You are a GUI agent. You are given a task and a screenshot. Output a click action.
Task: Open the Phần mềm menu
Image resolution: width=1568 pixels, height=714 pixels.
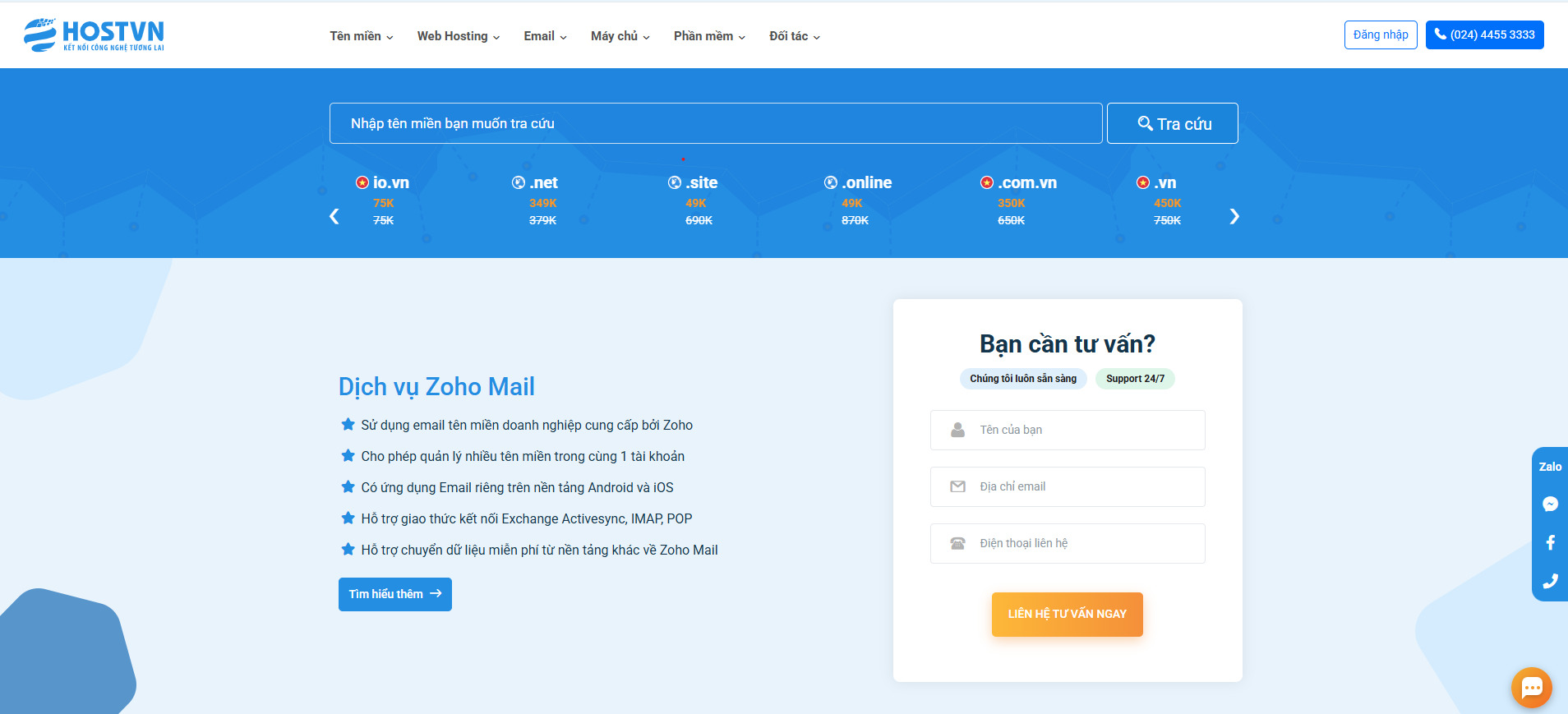point(709,36)
